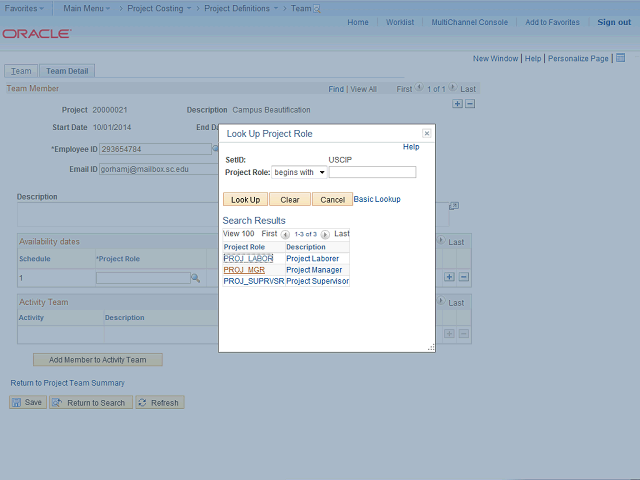Open the Favorites menu
640x480 pixels.
pyautogui.click(x=24, y=8)
